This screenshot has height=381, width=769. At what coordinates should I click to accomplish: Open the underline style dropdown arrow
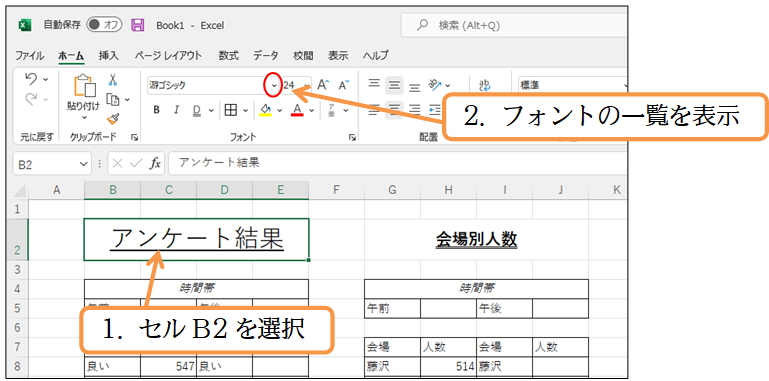[211, 110]
